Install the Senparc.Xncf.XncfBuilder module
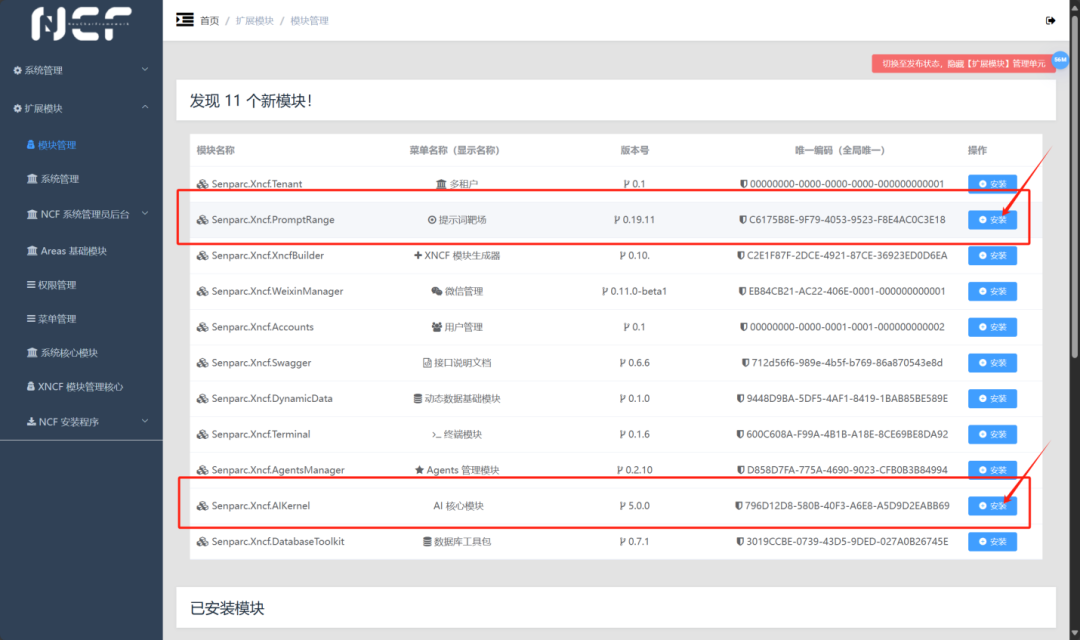Image resolution: width=1080 pixels, height=640 pixels. pyautogui.click(x=993, y=256)
